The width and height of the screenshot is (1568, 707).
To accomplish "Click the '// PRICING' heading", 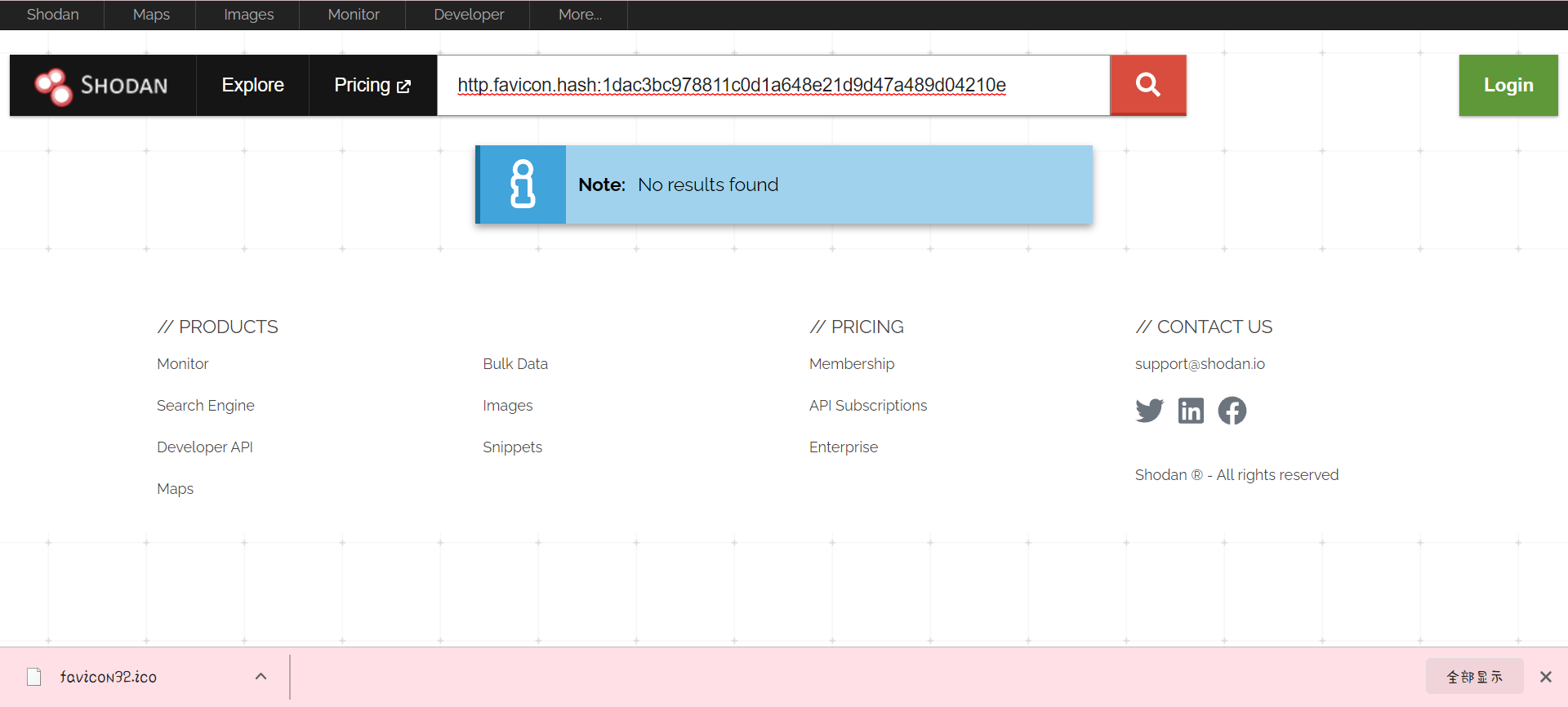I will click(857, 327).
